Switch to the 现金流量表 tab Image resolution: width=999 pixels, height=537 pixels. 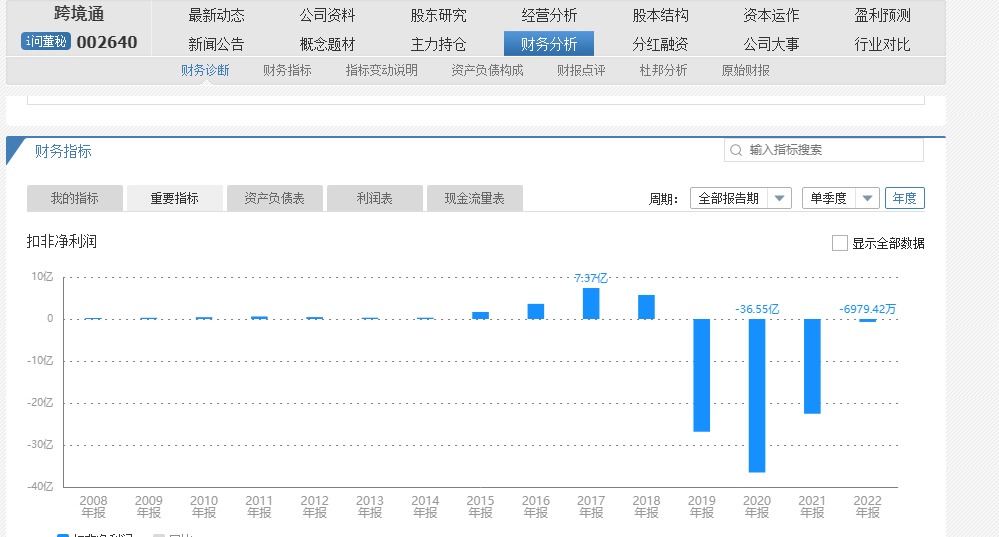point(474,198)
